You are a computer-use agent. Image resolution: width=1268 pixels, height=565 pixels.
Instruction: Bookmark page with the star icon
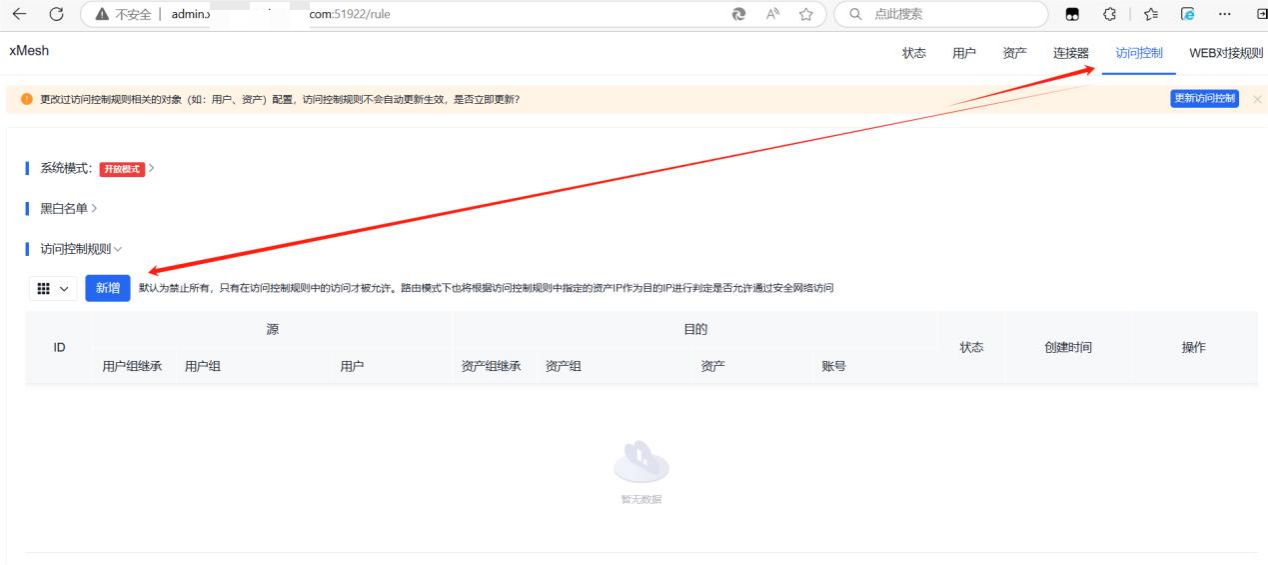coord(805,14)
